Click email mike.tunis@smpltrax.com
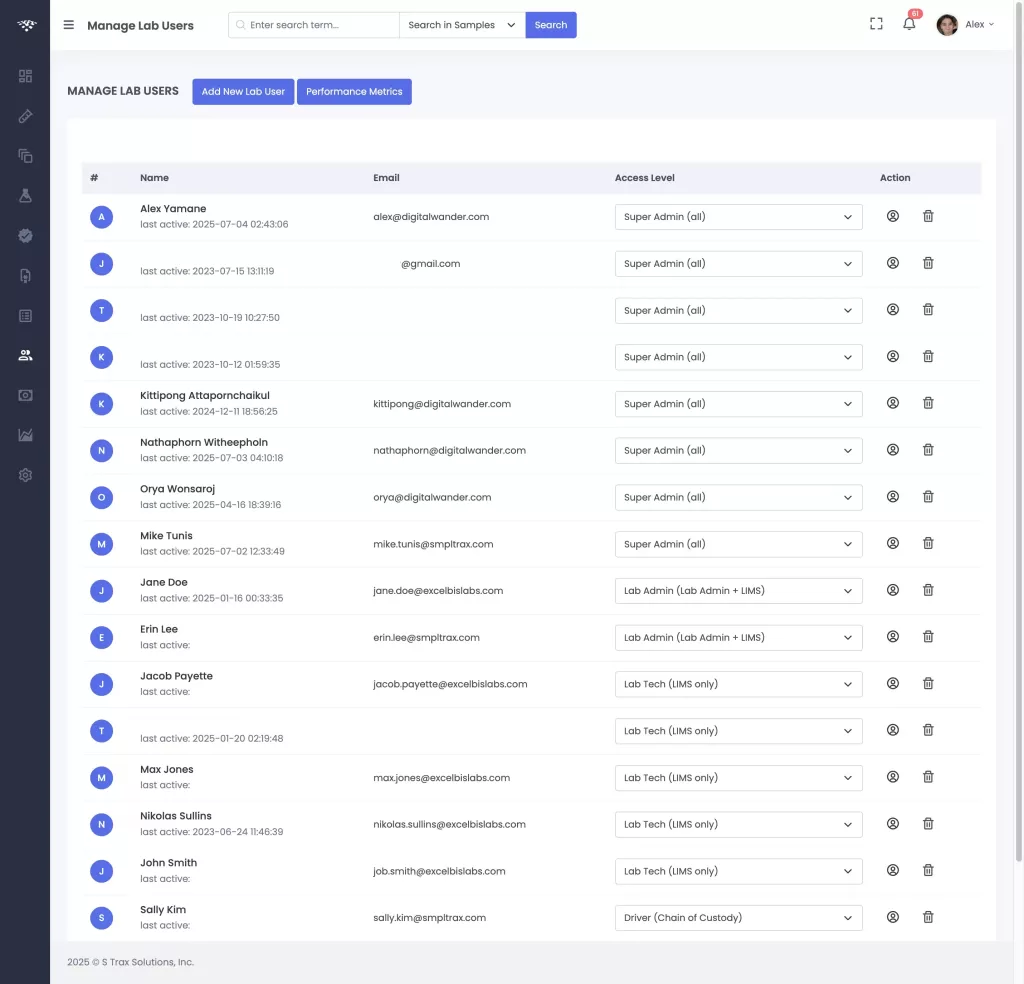Viewport: 1024px width, 984px height. click(433, 544)
